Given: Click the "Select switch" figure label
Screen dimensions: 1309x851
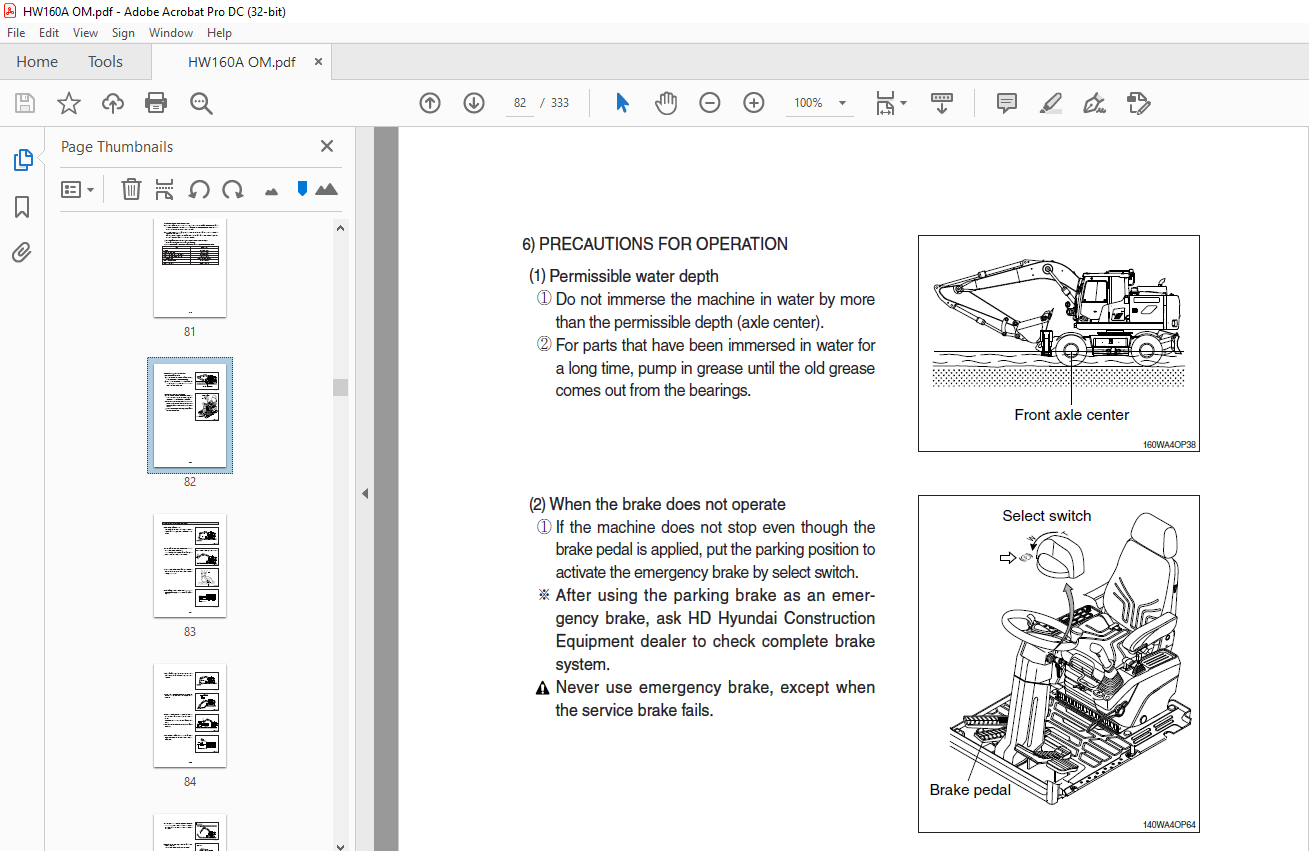Looking at the screenshot, I should pyautogui.click(x=1047, y=516).
